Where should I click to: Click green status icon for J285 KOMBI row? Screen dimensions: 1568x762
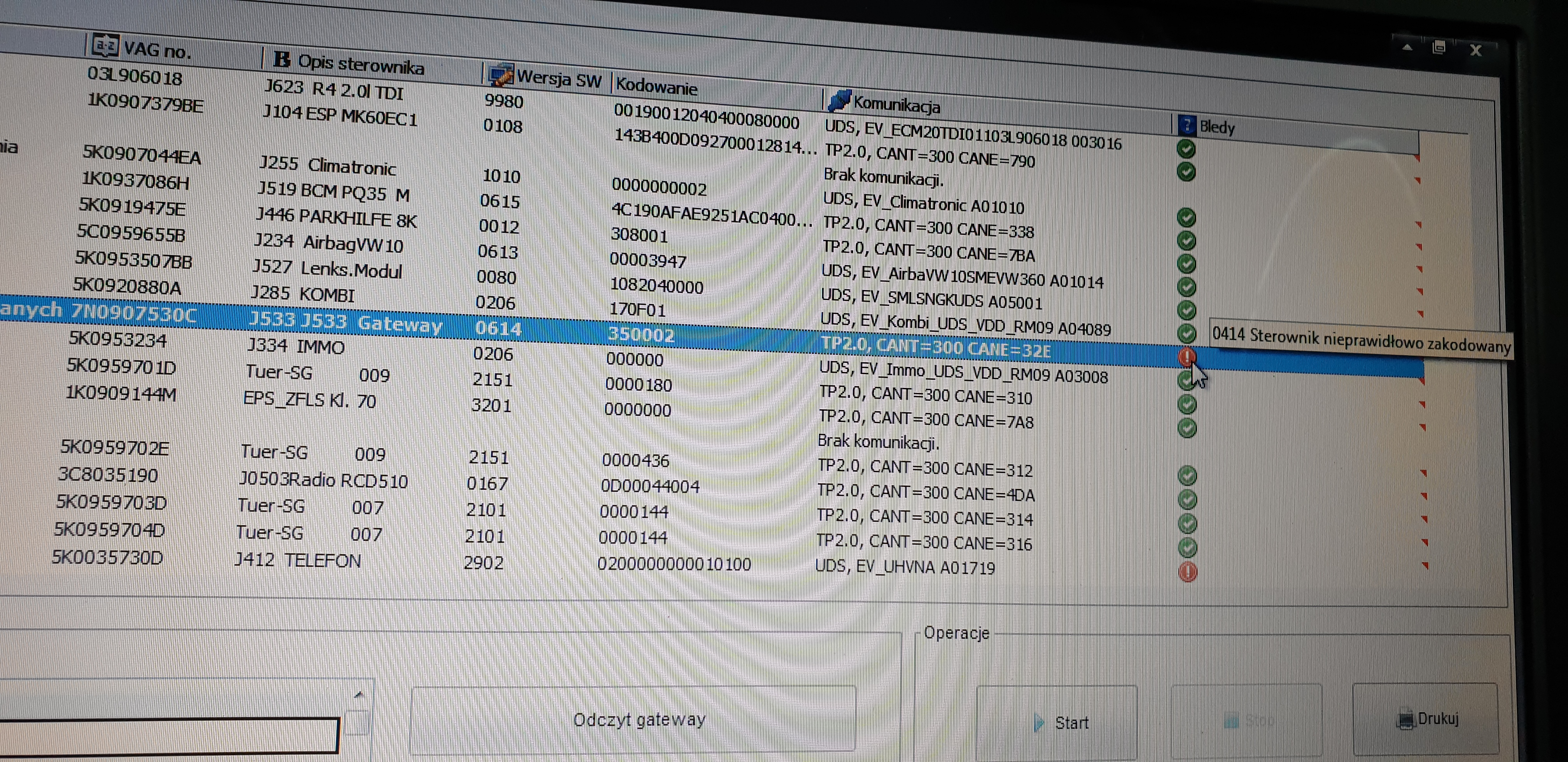1186,333
